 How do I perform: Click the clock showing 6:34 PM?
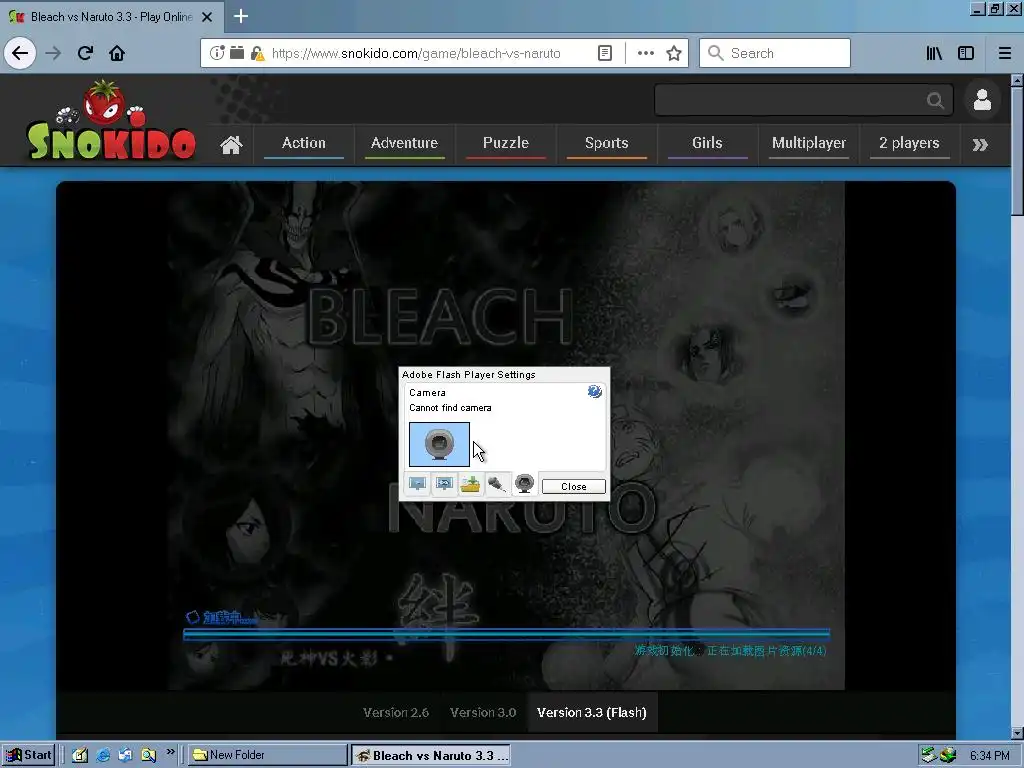pos(989,756)
